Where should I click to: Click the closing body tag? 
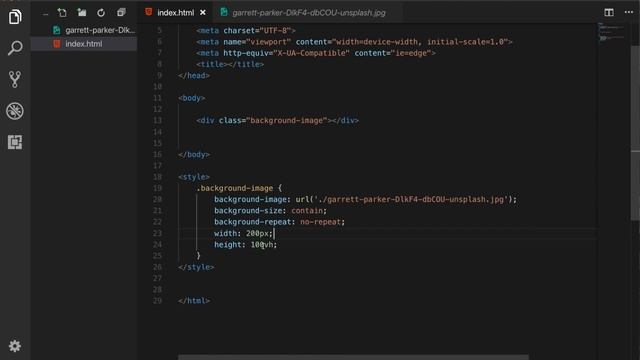click(x=194, y=154)
